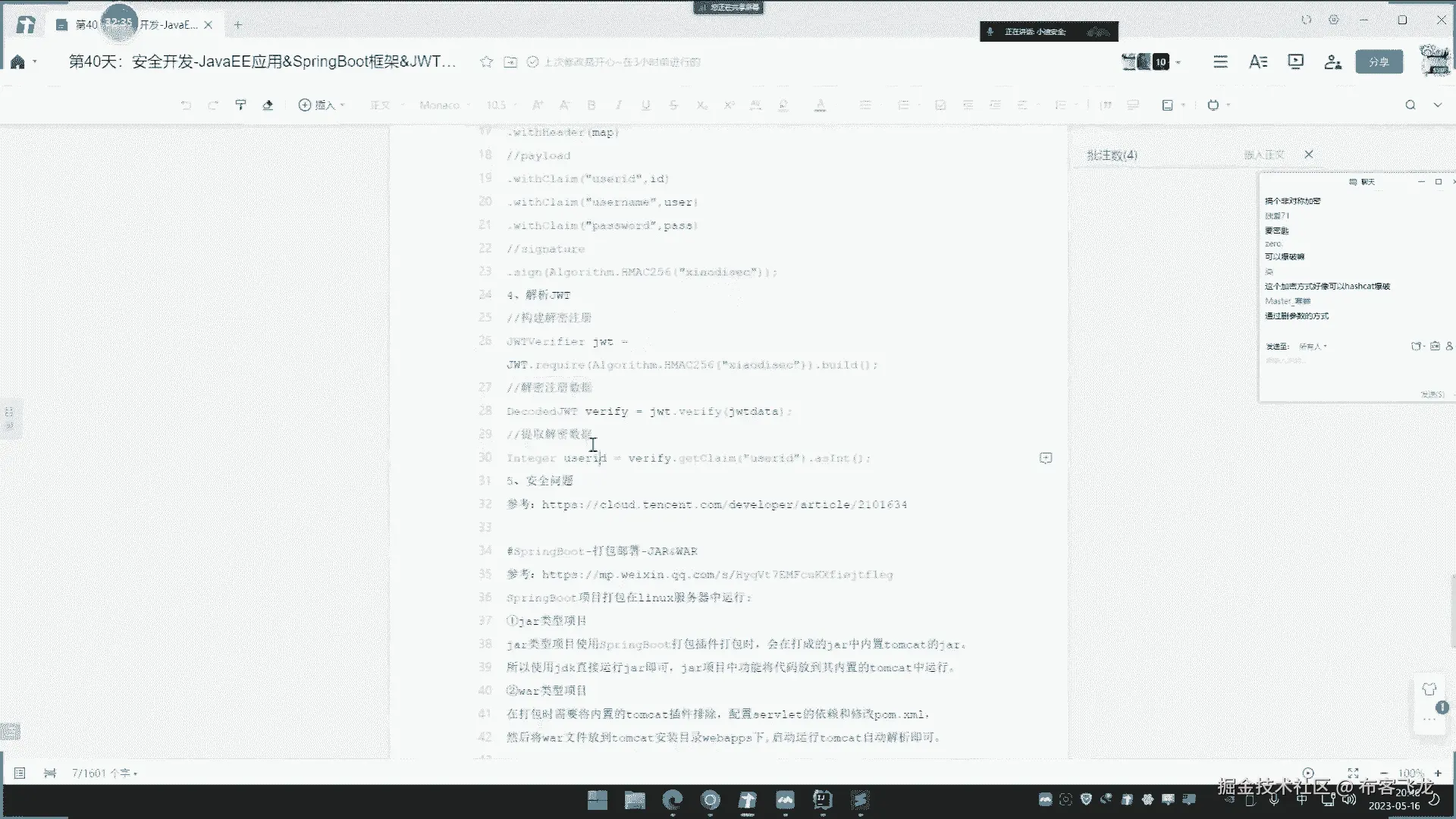Click the collaborator permissions person icon

coord(1332,62)
